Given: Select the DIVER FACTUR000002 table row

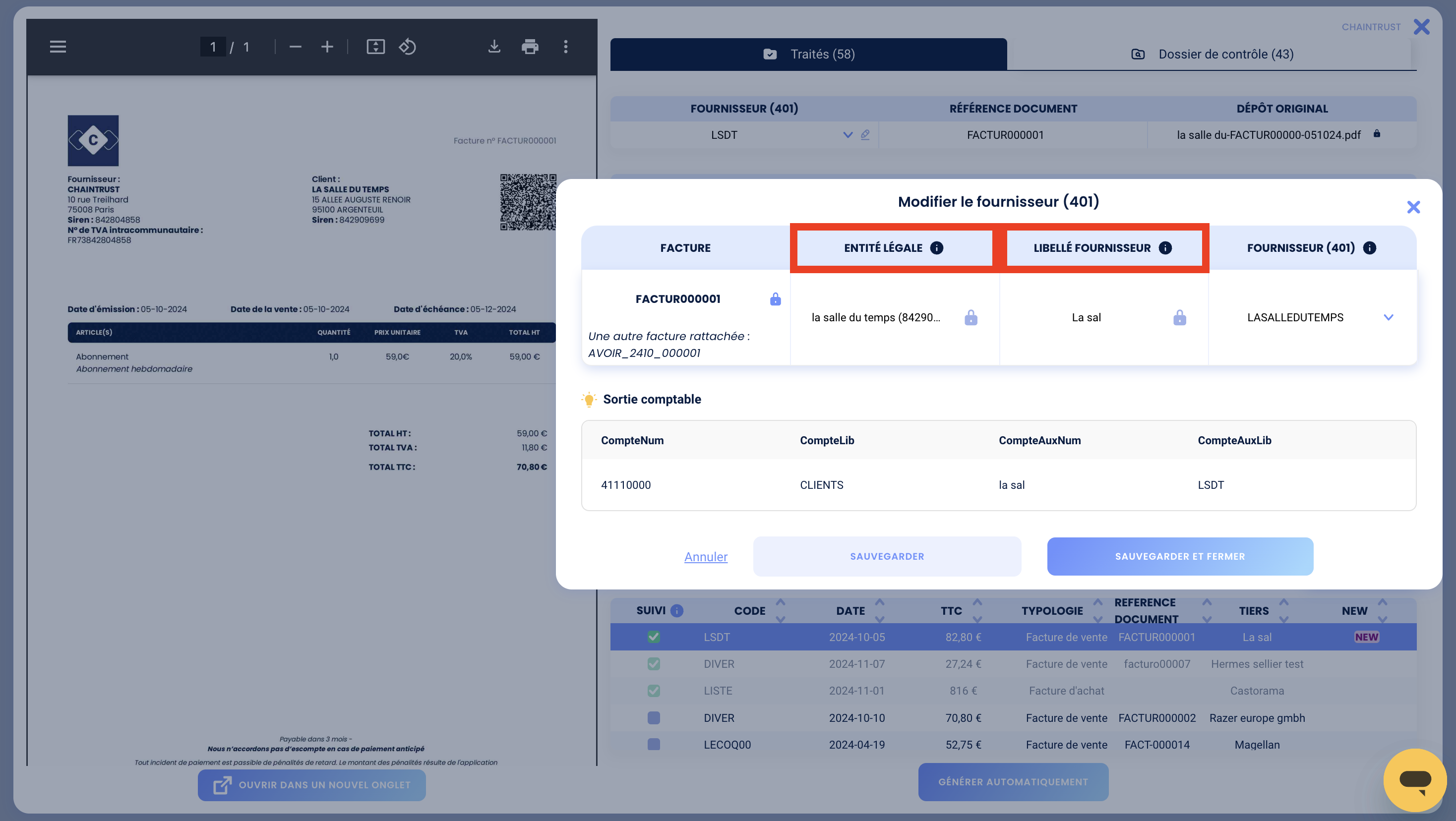Looking at the screenshot, I should (1013, 718).
